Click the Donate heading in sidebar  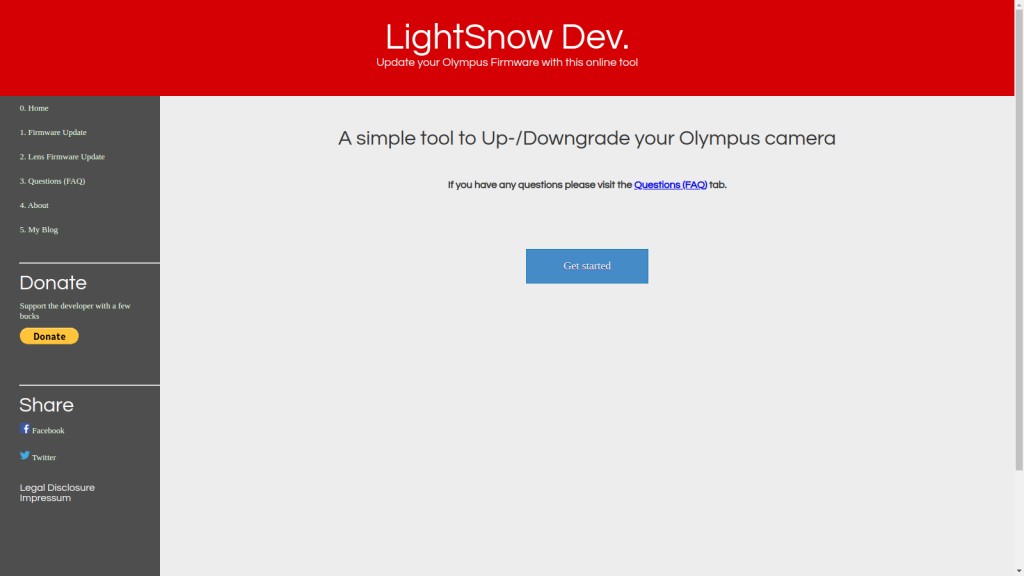[x=53, y=283]
